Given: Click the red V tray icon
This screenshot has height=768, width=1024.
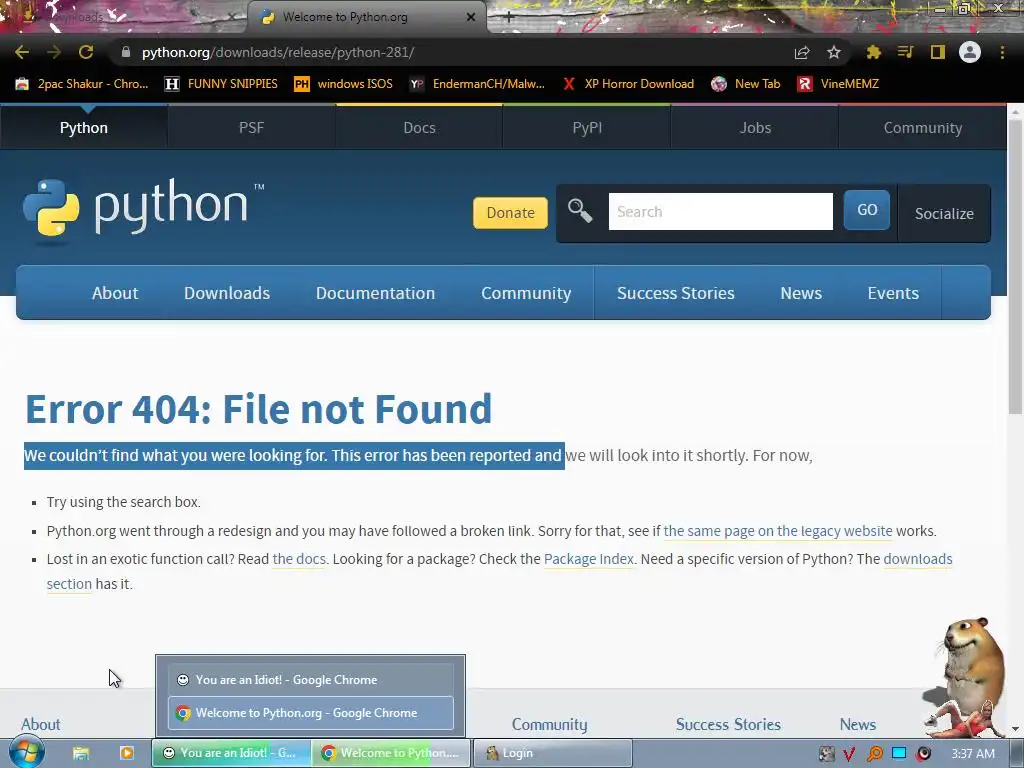Looking at the screenshot, I should pyautogui.click(x=849, y=754).
